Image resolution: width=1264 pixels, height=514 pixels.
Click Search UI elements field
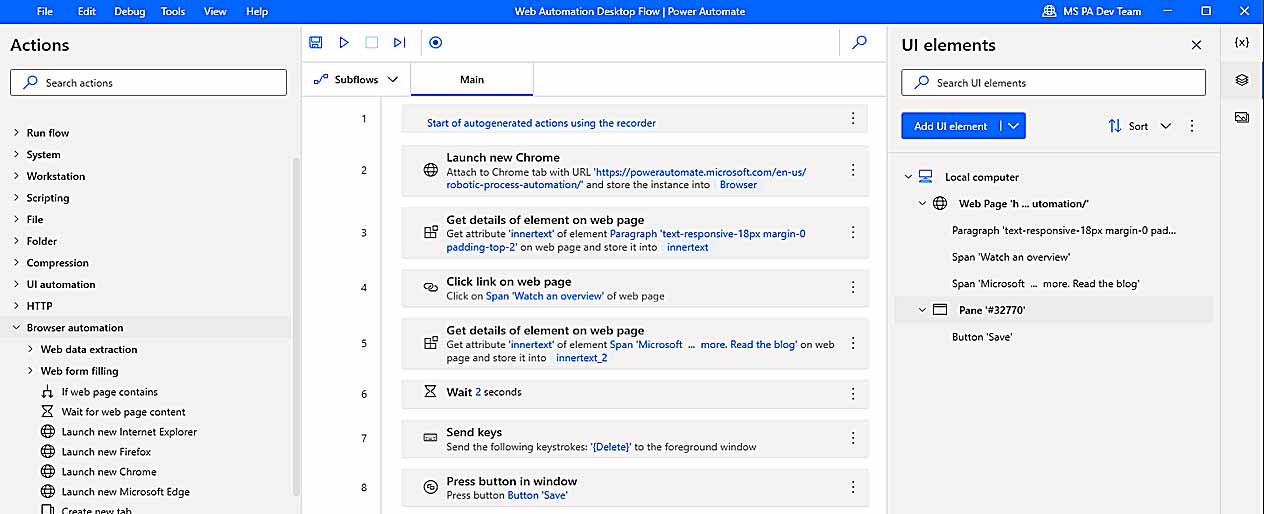point(1053,83)
